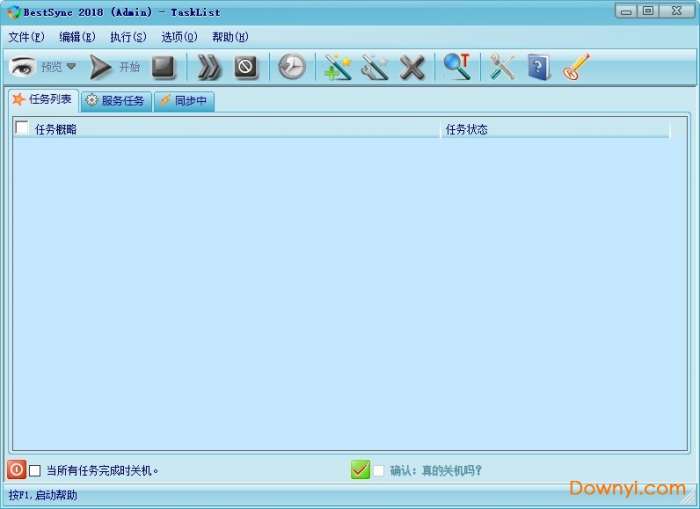Click the delete task X icon

pyautogui.click(x=412, y=68)
